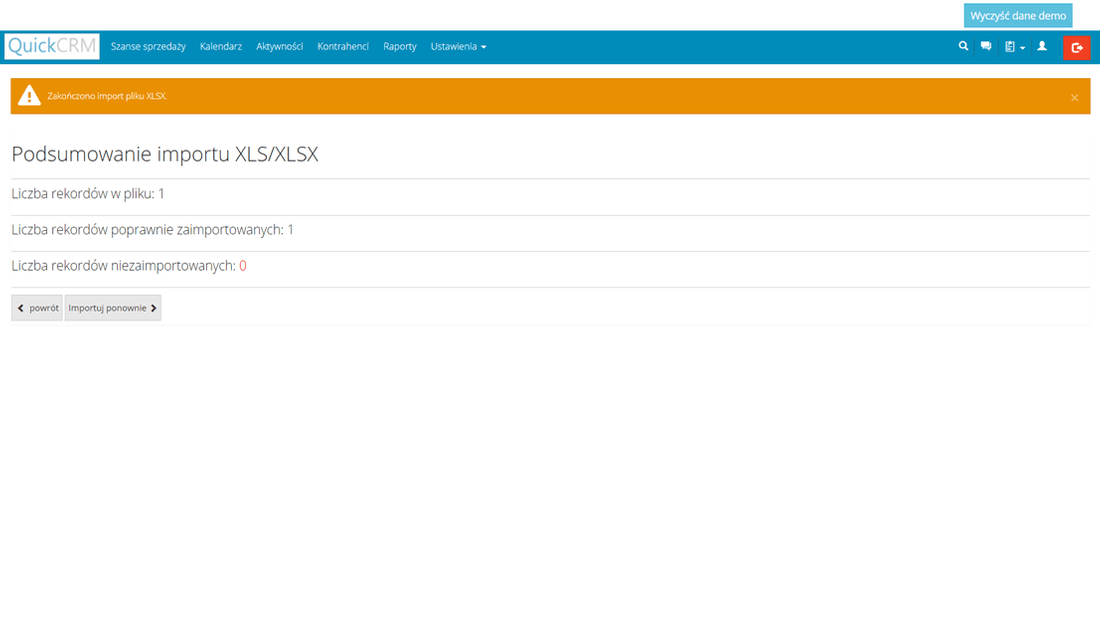Image resolution: width=1100 pixels, height=627 pixels.
Task: Open the Kontrahenci menu
Action: click(343, 46)
